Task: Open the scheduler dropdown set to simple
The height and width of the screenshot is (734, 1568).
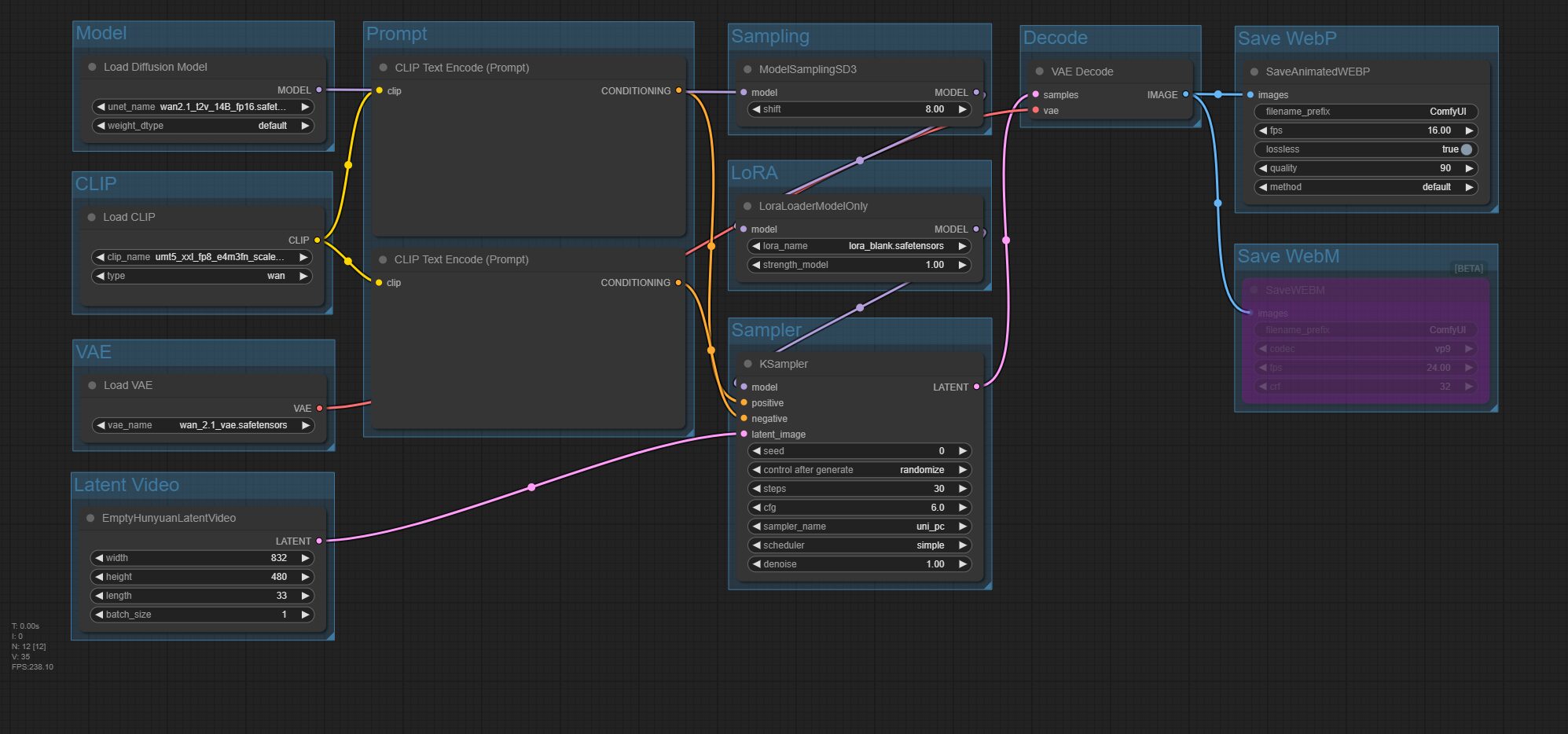Action: point(859,545)
